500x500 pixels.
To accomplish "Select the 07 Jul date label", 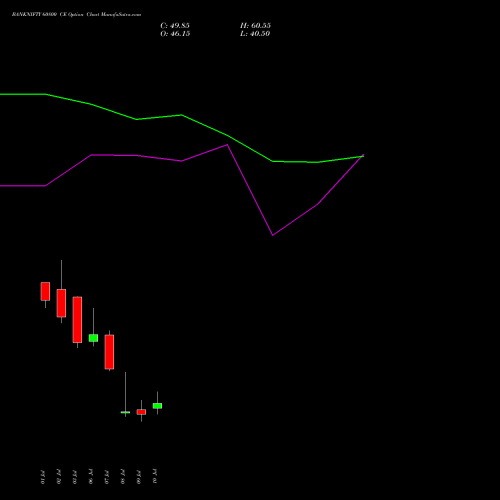I will click(x=107, y=477).
